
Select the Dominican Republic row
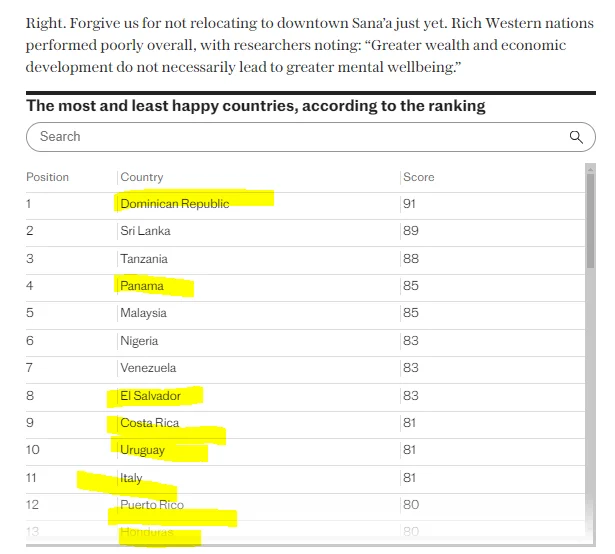coord(306,204)
